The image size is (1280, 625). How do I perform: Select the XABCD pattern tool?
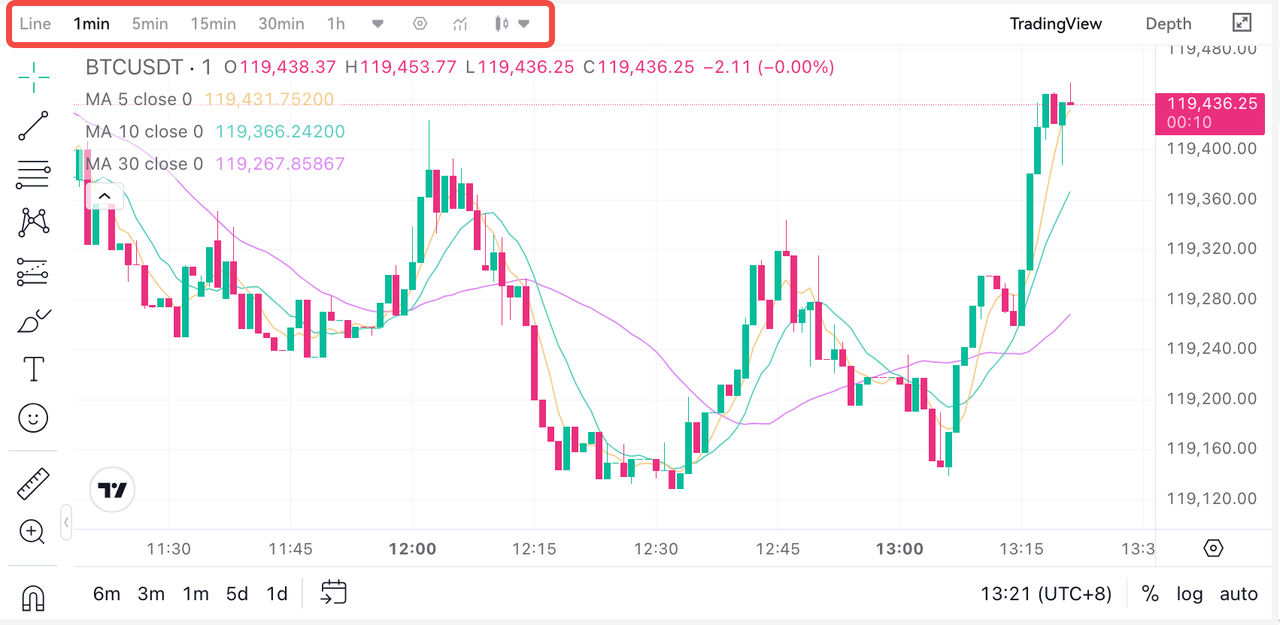pos(33,222)
